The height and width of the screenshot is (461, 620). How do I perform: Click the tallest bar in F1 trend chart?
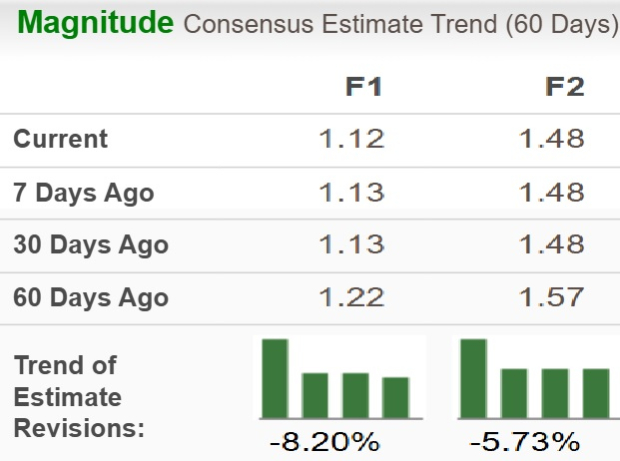tap(275, 378)
